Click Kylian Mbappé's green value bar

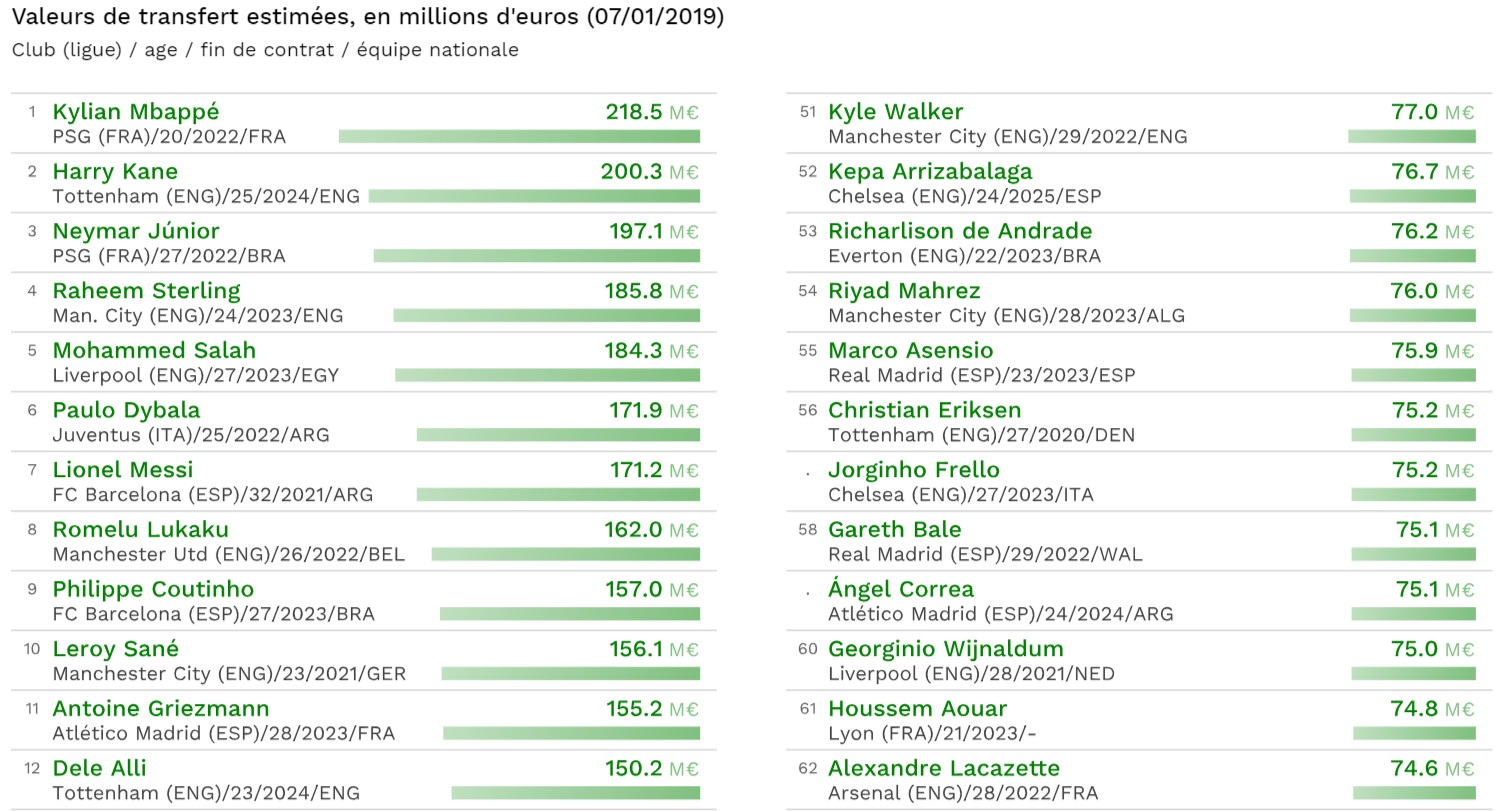(x=519, y=136)
